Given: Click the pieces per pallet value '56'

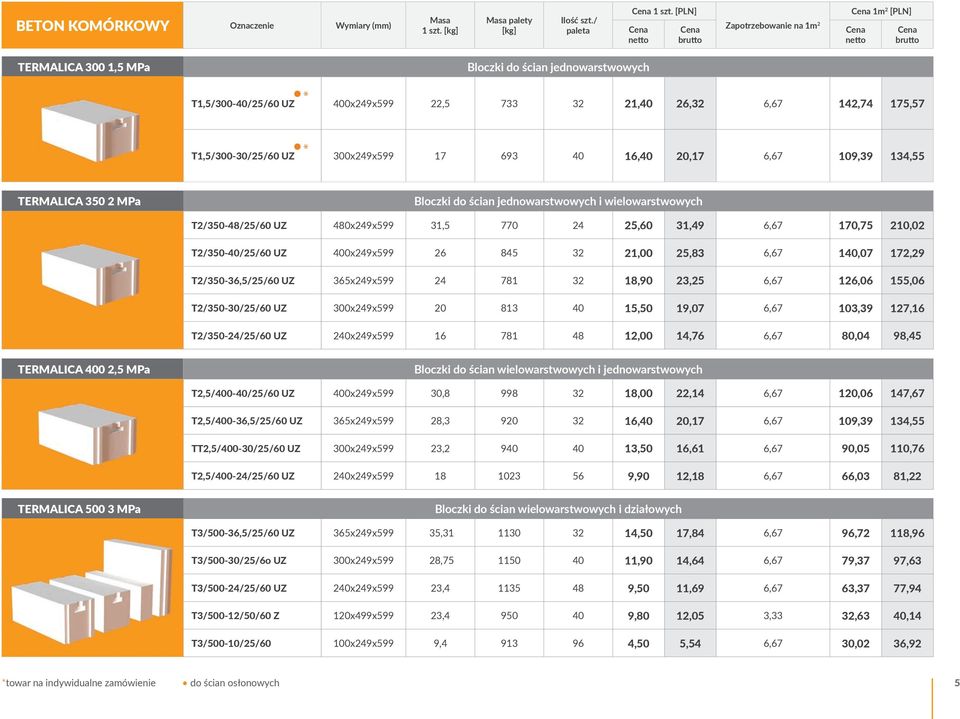Looking at the screenshot, I should coord(578,476).
